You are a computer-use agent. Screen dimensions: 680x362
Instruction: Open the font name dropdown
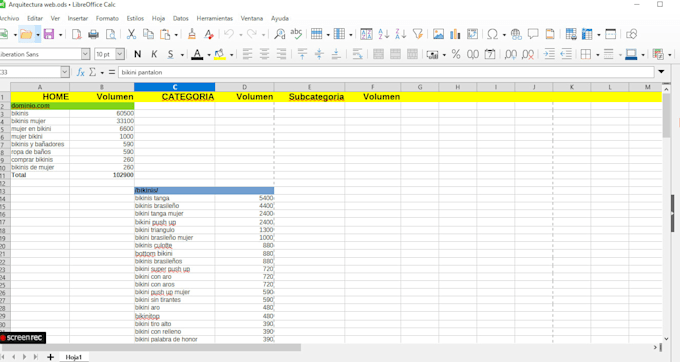85,54
